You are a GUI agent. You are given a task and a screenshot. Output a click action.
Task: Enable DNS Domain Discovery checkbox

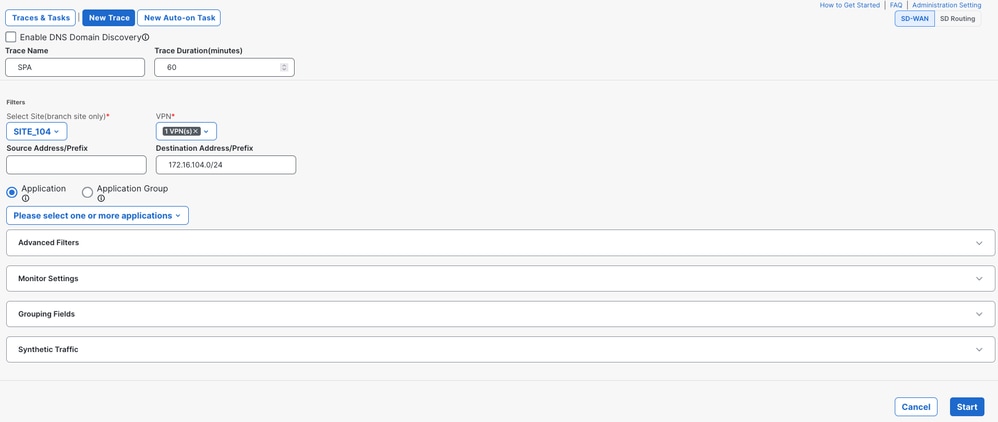[11, 37]
